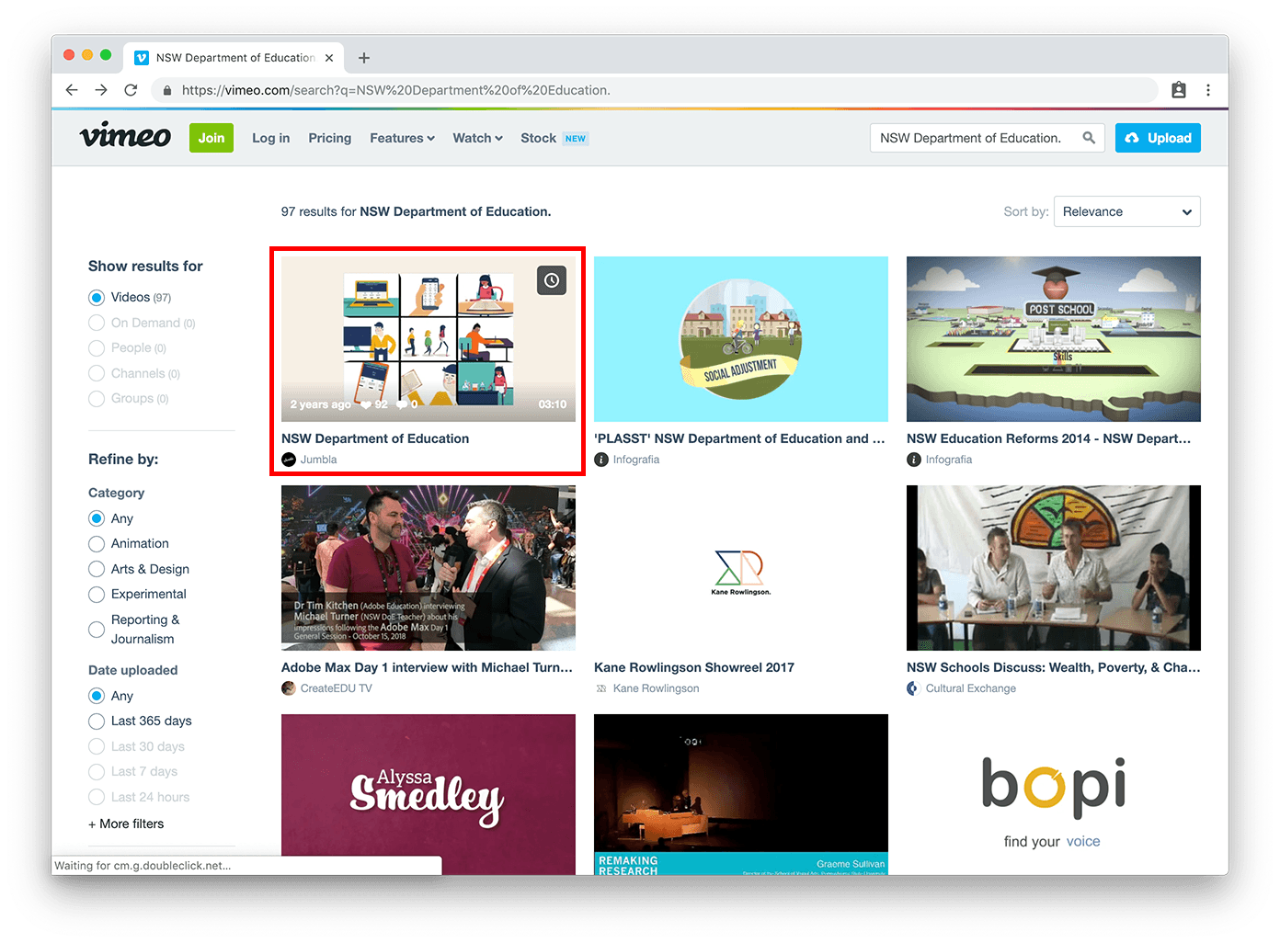Click the search magnifier icon
This screenshot has width=1280, height=943.
coord(1089,138)
